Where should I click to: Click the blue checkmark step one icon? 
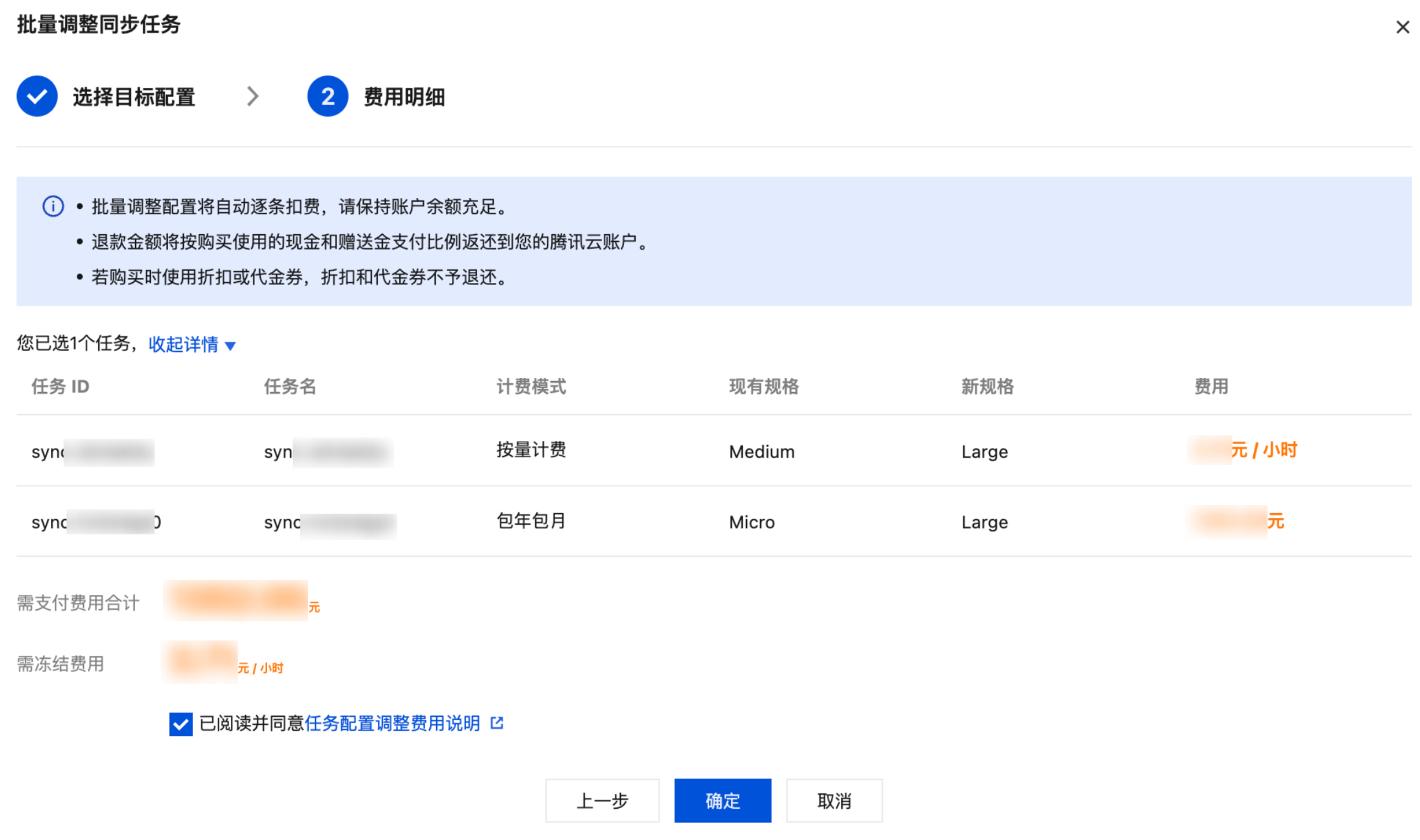37,96
